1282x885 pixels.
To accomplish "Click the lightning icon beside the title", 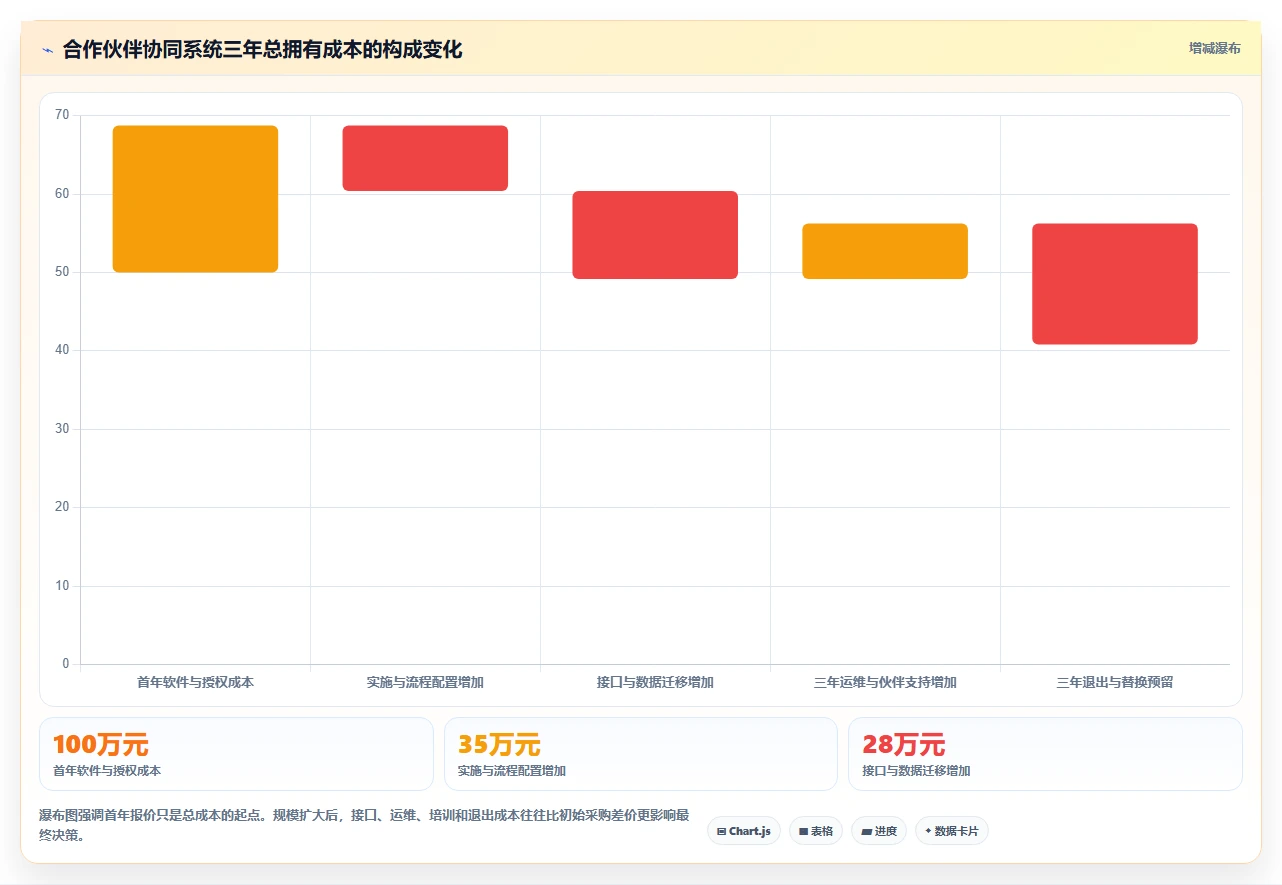I will (x=47, y=50).
